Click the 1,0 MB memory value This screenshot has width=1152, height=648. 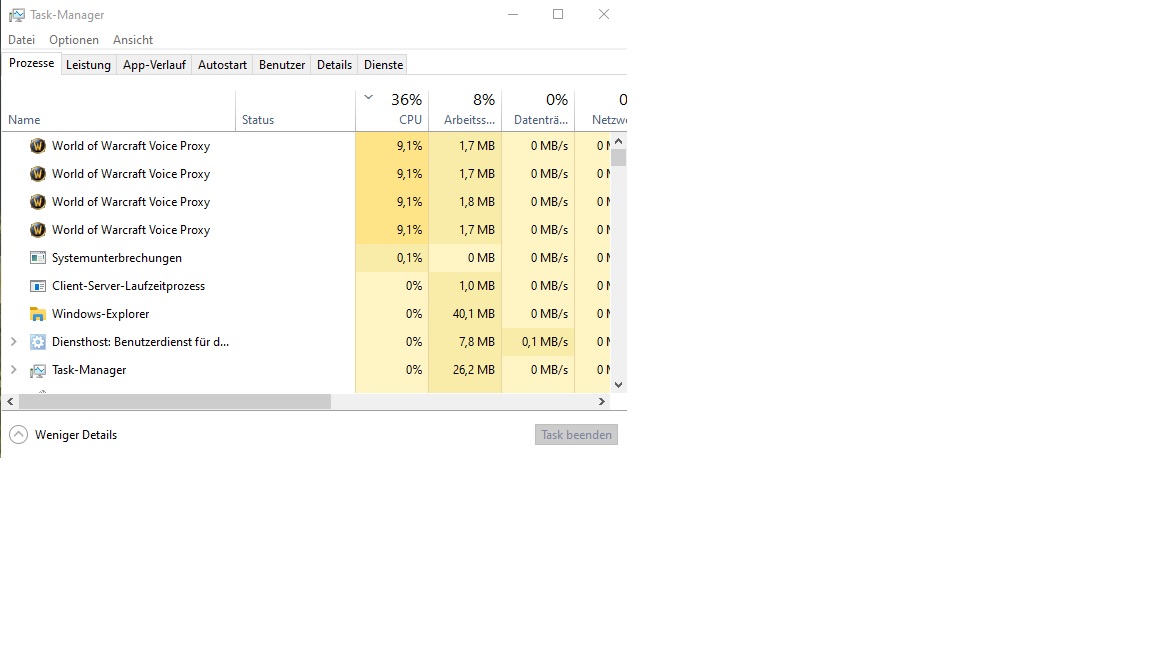coord(476,286)
